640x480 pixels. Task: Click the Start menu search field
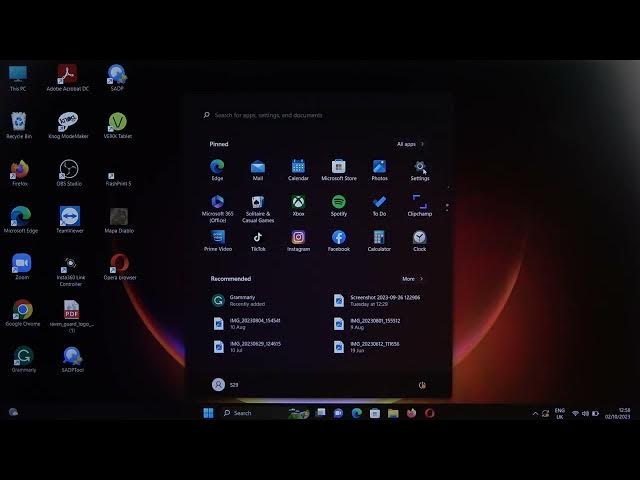coord(318,115)
